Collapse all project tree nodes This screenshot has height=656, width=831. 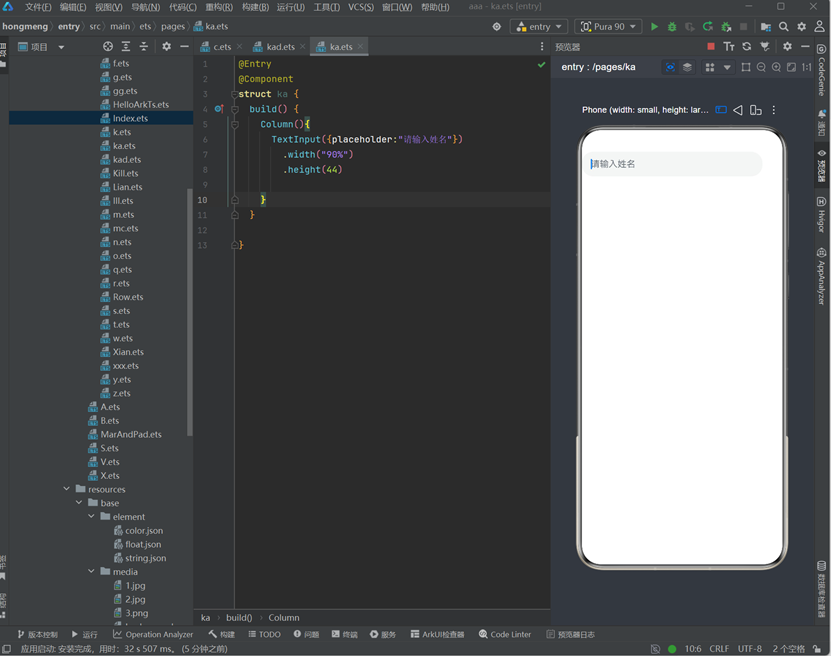pyautogui.click(x=144, y=47)
